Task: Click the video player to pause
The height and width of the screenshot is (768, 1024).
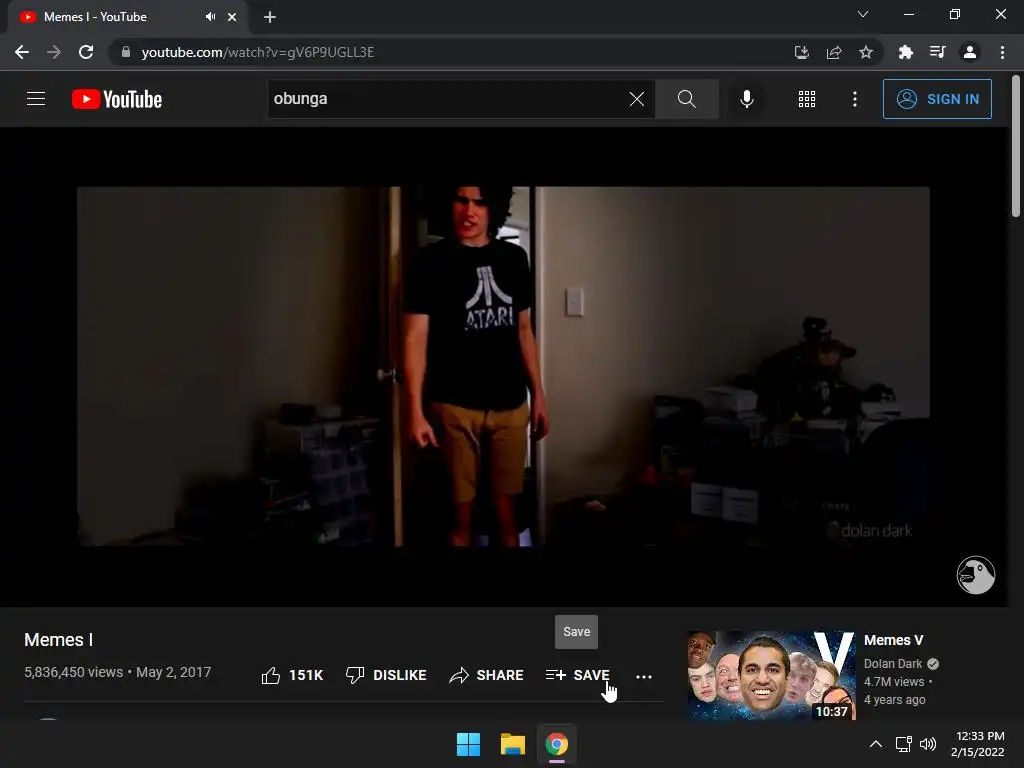Action: pos(503,366)
